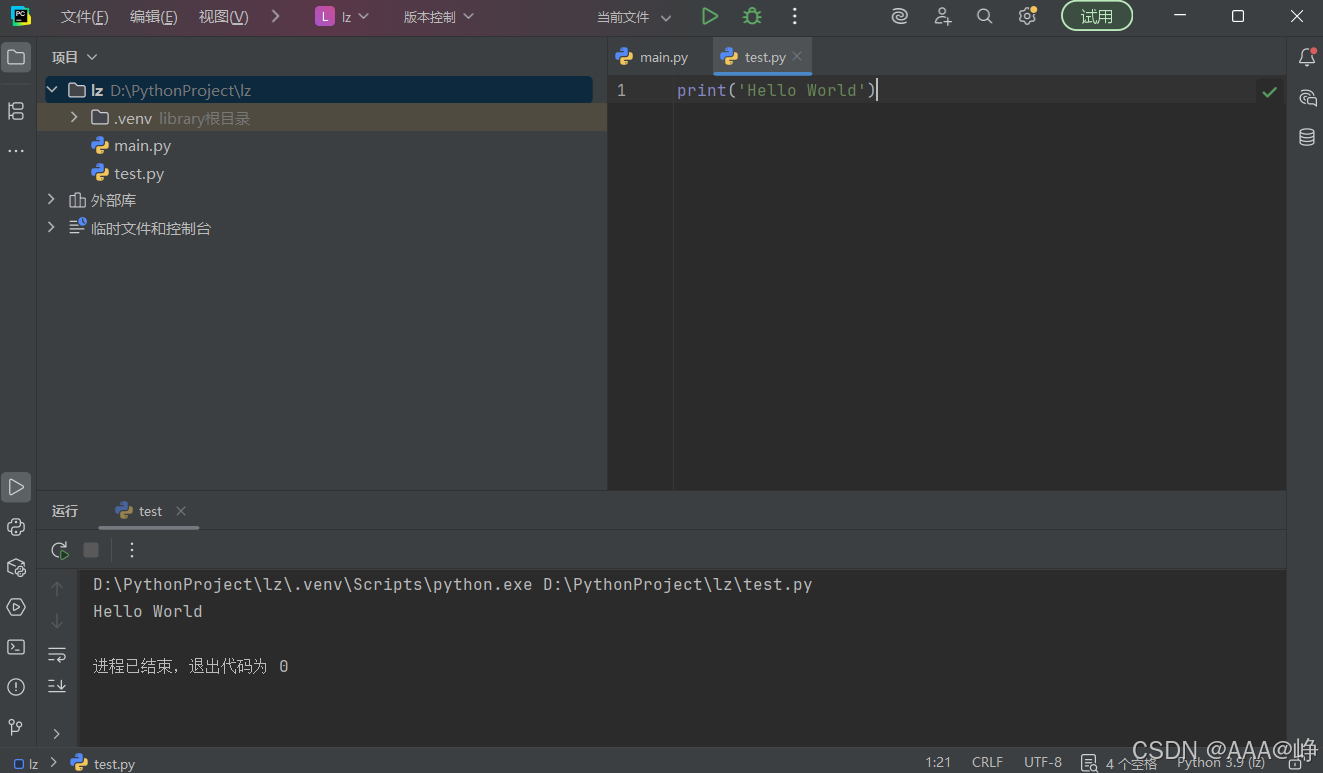
Task: Rerun test with the rerun icon
Action: [x=60, y=550]
